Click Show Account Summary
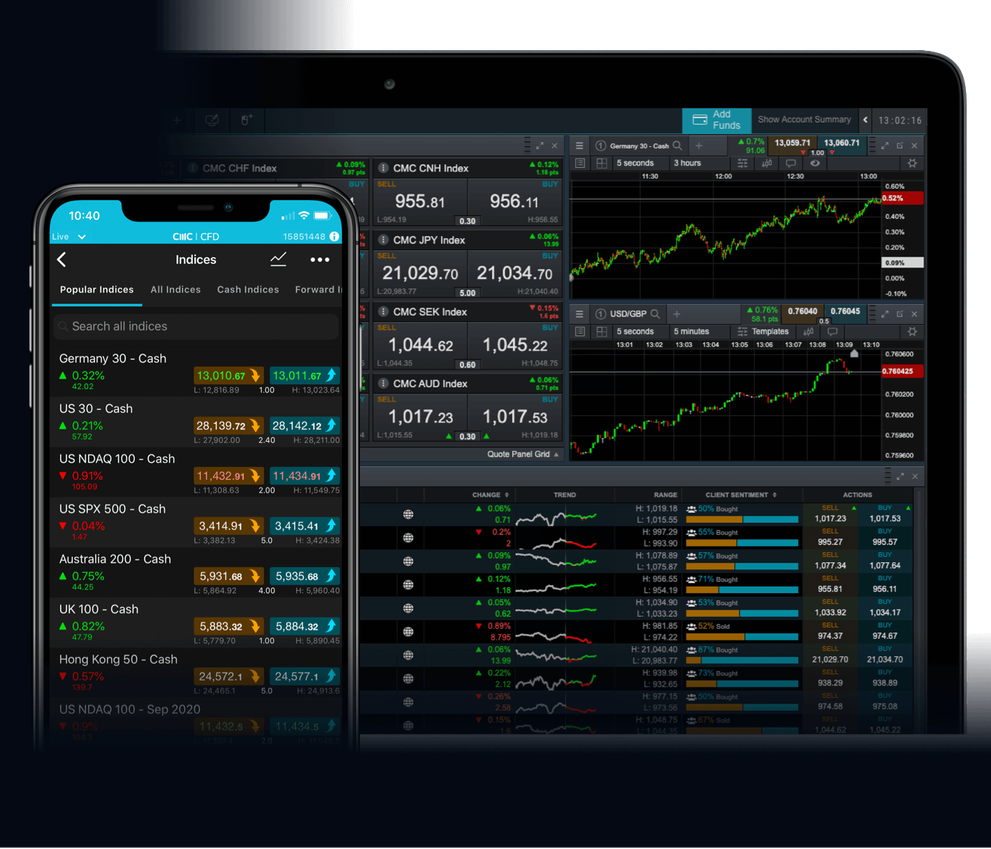This screenshot has height=849, width=991. [x=805, y=119]
